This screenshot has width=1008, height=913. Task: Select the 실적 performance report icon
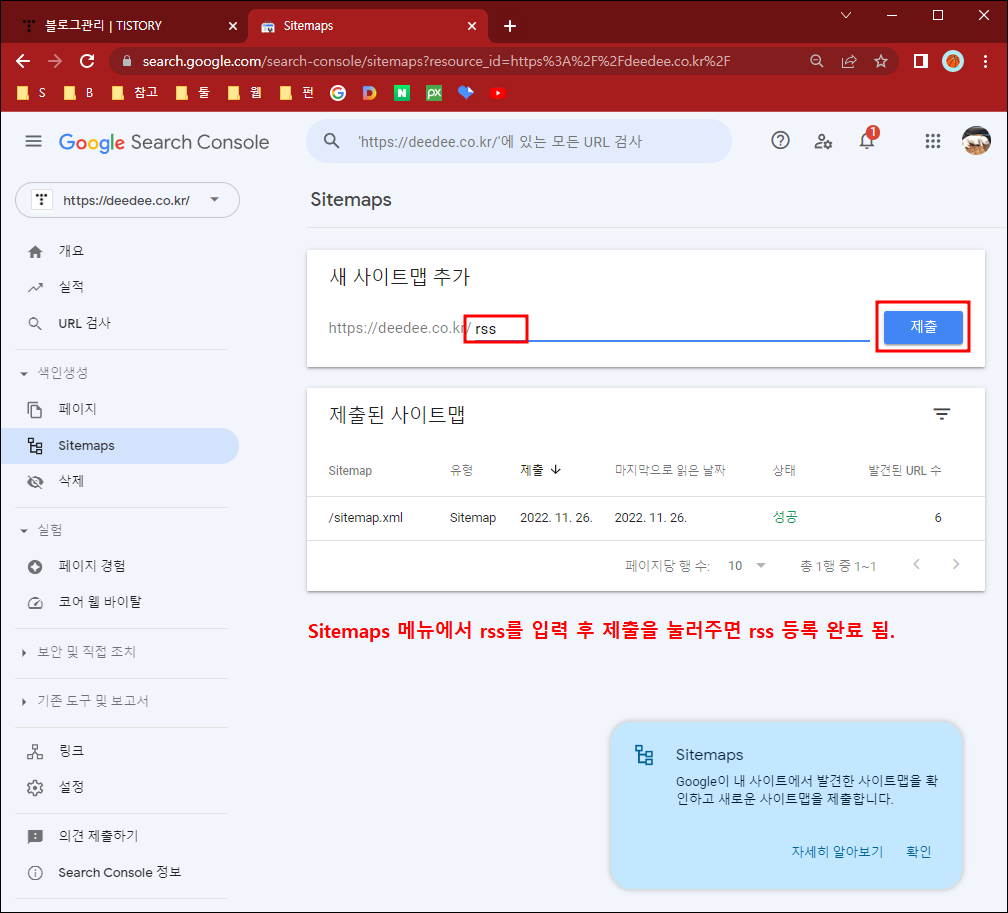35,287
